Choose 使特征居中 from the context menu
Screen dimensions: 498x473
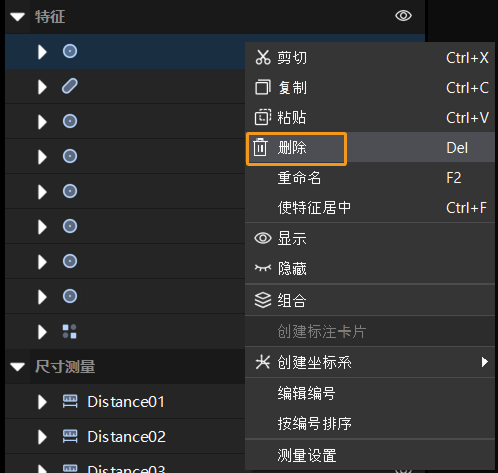370,207
